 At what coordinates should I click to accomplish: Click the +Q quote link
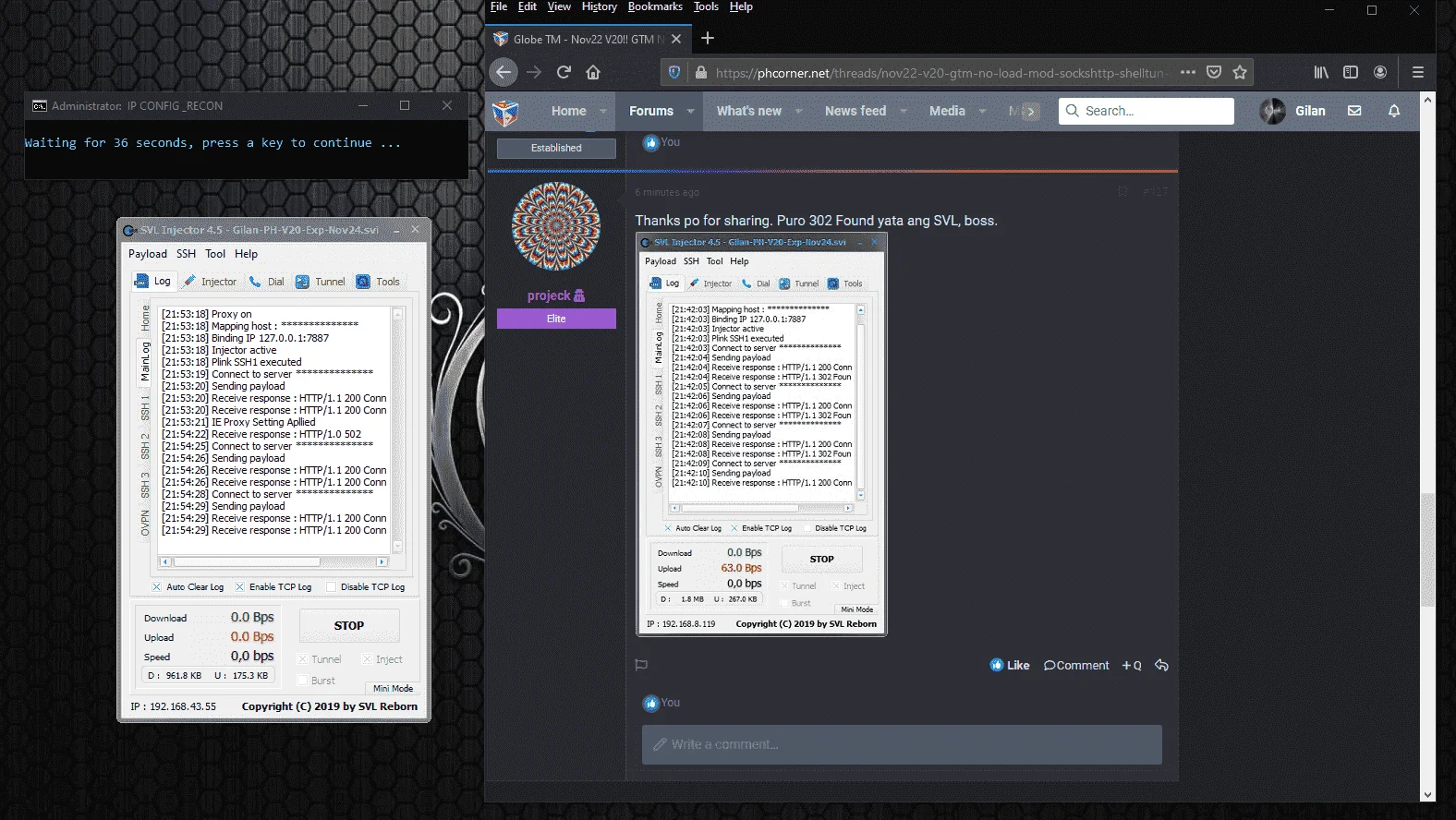coord(1132,665)
